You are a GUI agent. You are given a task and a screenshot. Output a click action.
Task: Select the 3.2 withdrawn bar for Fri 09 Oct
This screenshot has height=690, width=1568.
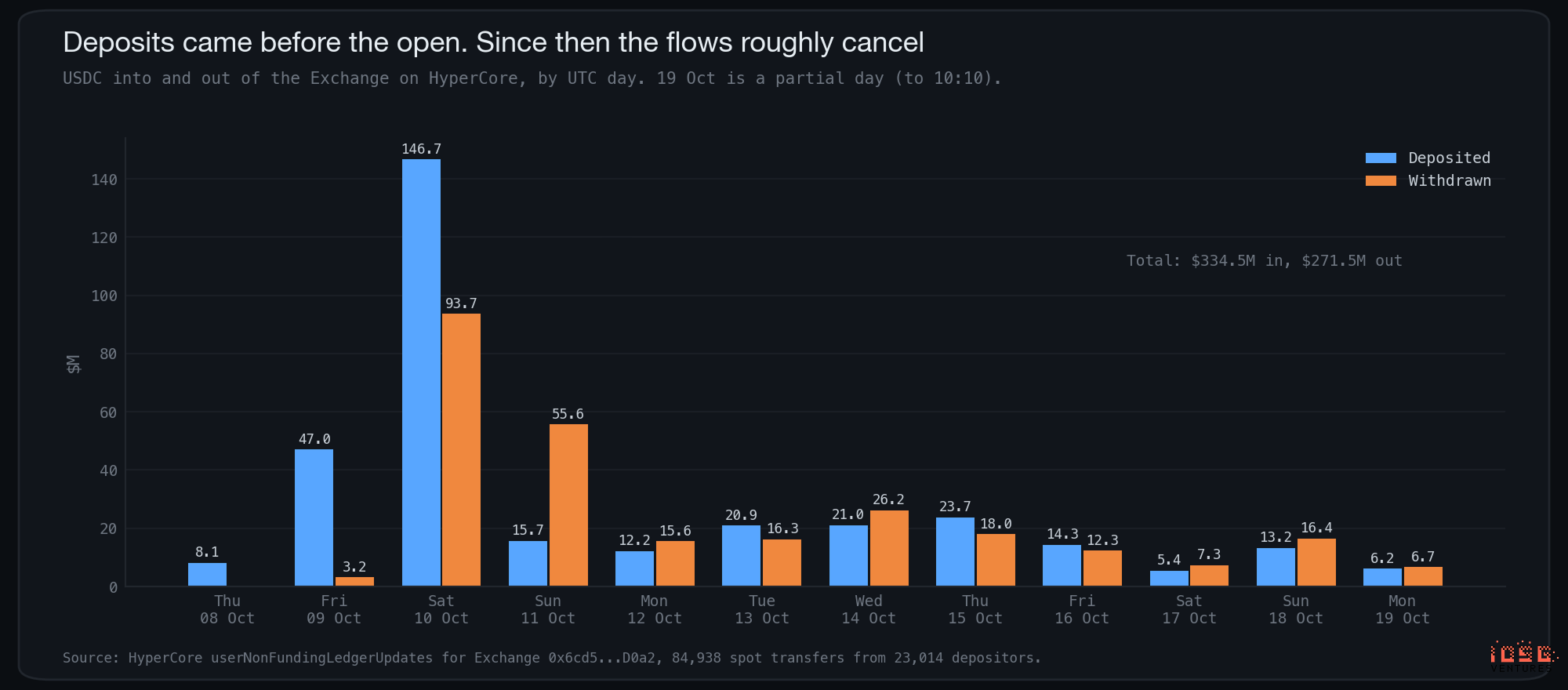[354, 581]
